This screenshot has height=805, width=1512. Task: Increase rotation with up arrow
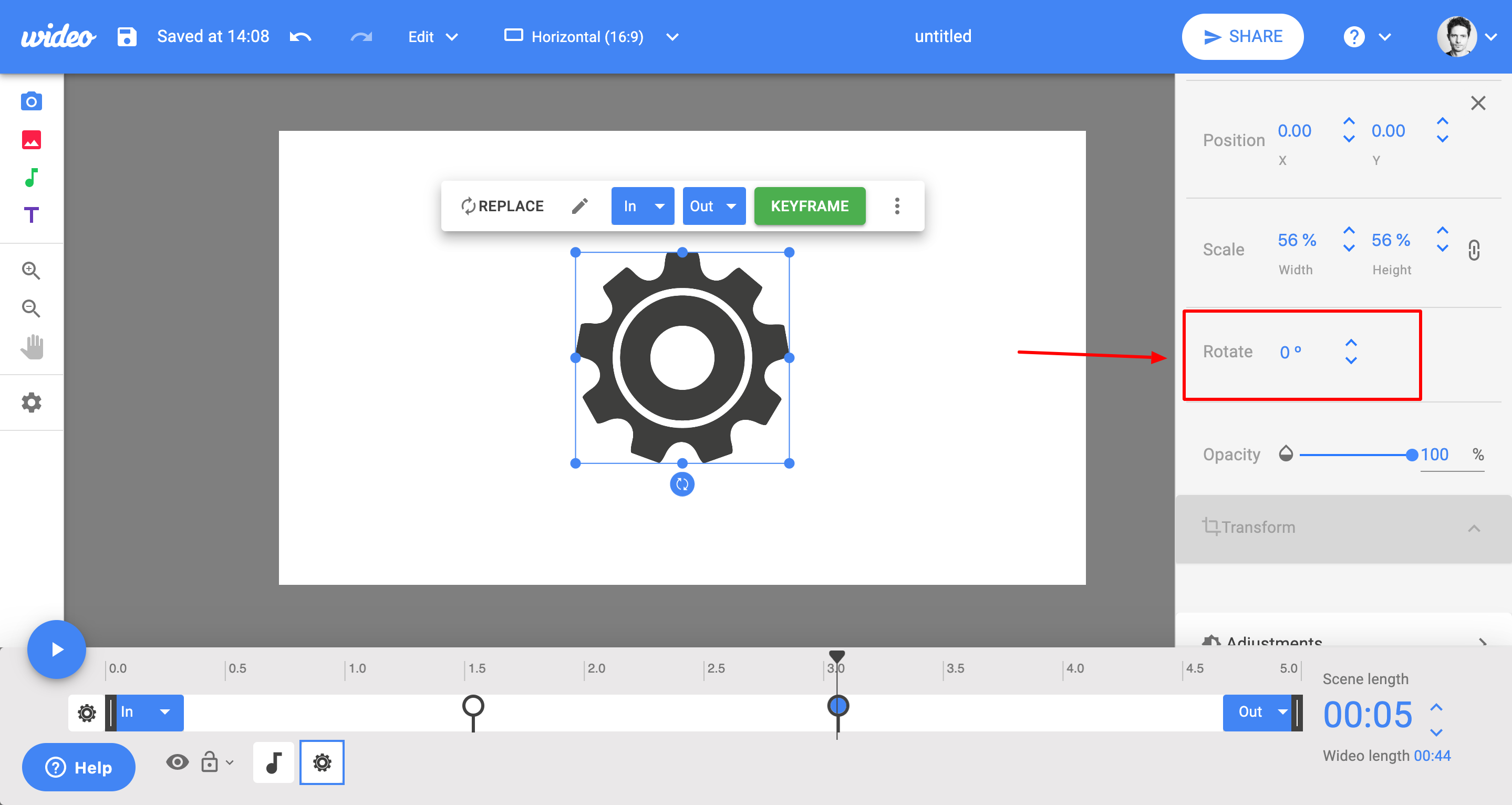(1351, 343)
